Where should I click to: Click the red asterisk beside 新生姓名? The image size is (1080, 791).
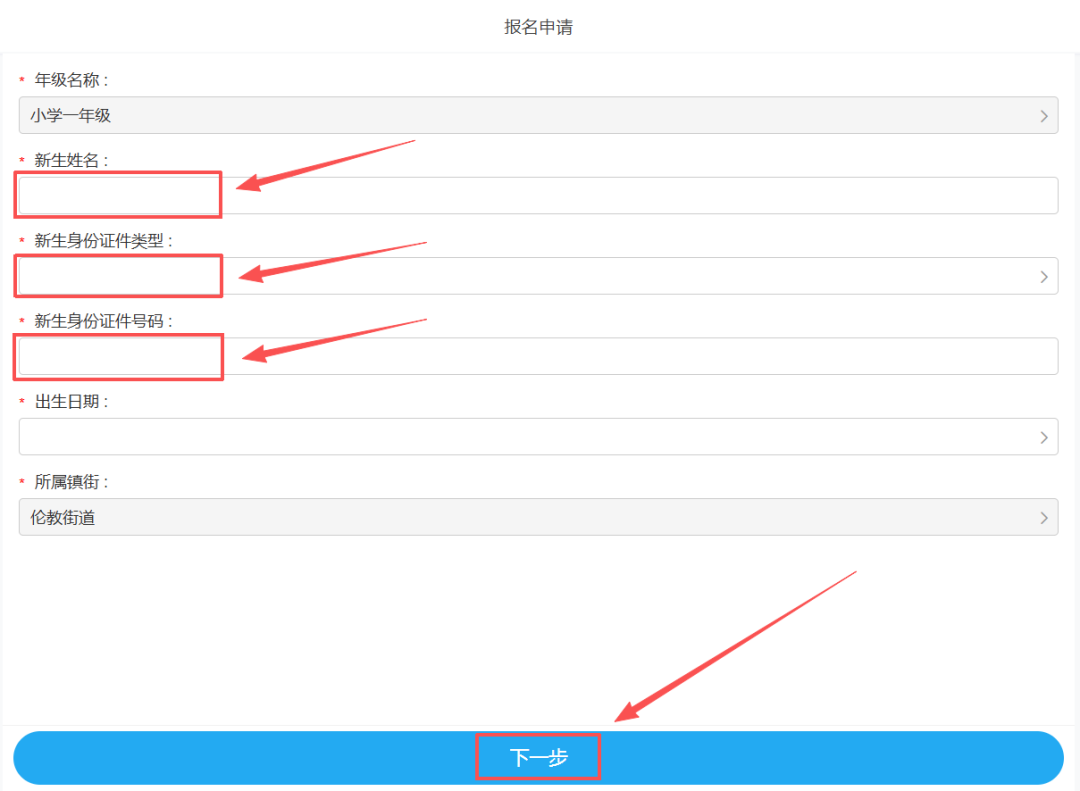click(x=20, y=159)
